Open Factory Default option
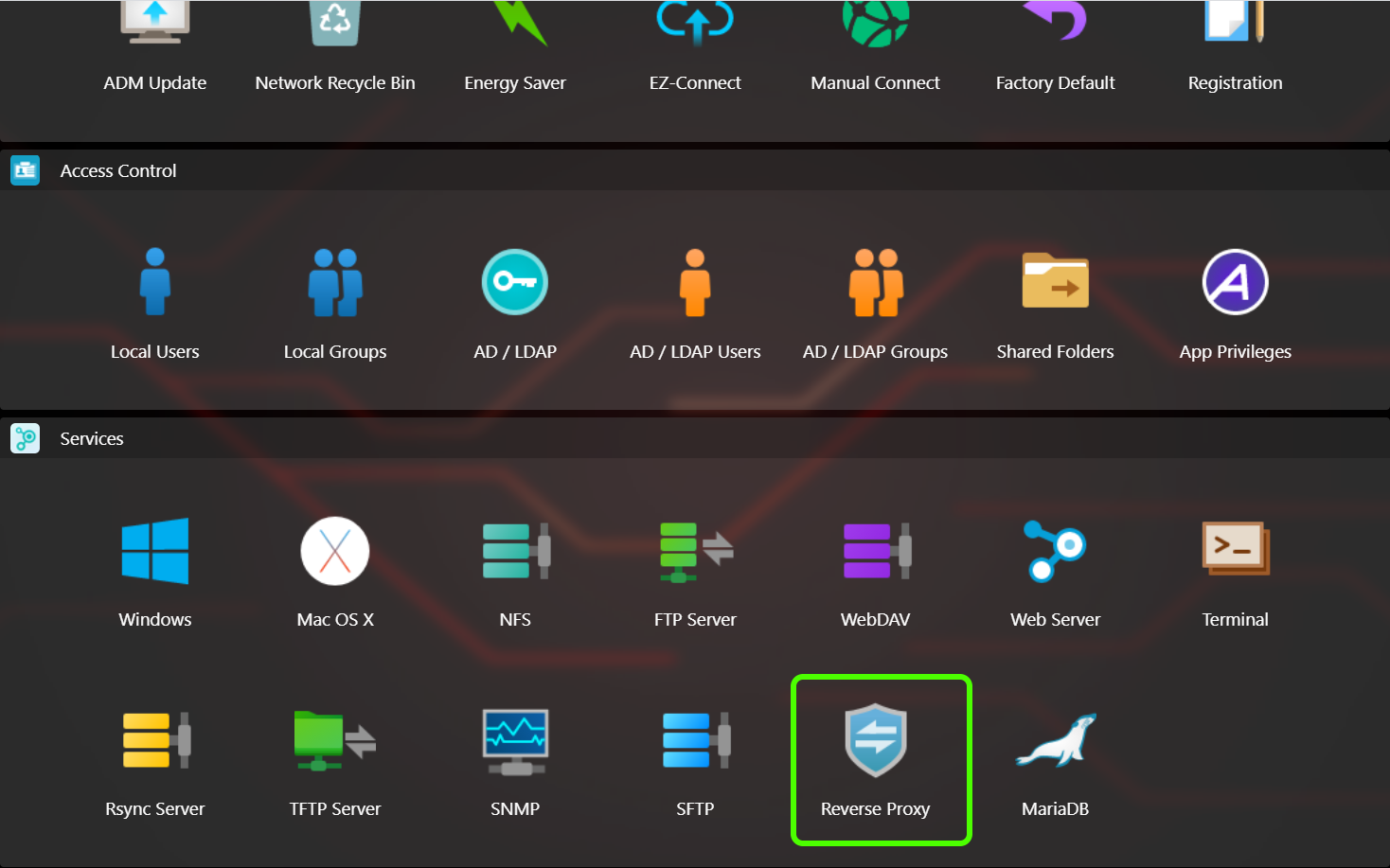Screen dimensions: 1390x868 [1055, 47]
